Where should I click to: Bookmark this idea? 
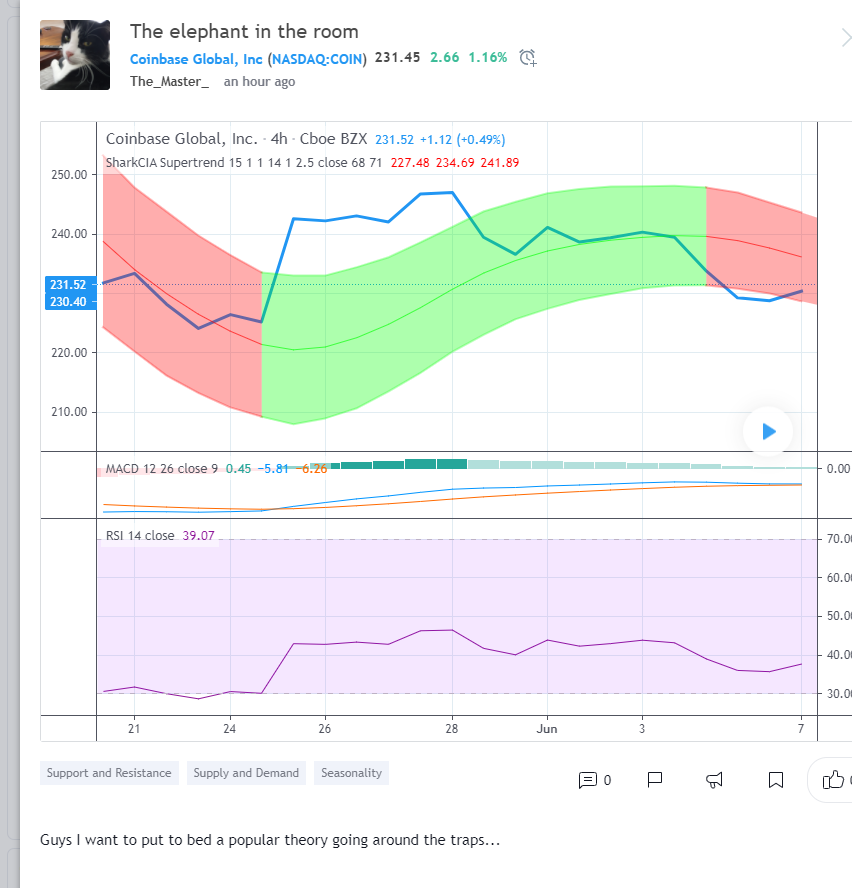[x=775, y=780]
